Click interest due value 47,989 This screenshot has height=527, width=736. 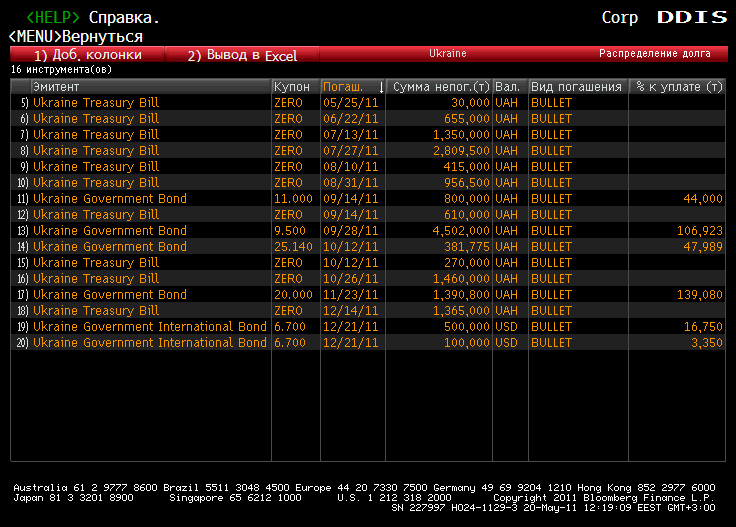(703, 246)
